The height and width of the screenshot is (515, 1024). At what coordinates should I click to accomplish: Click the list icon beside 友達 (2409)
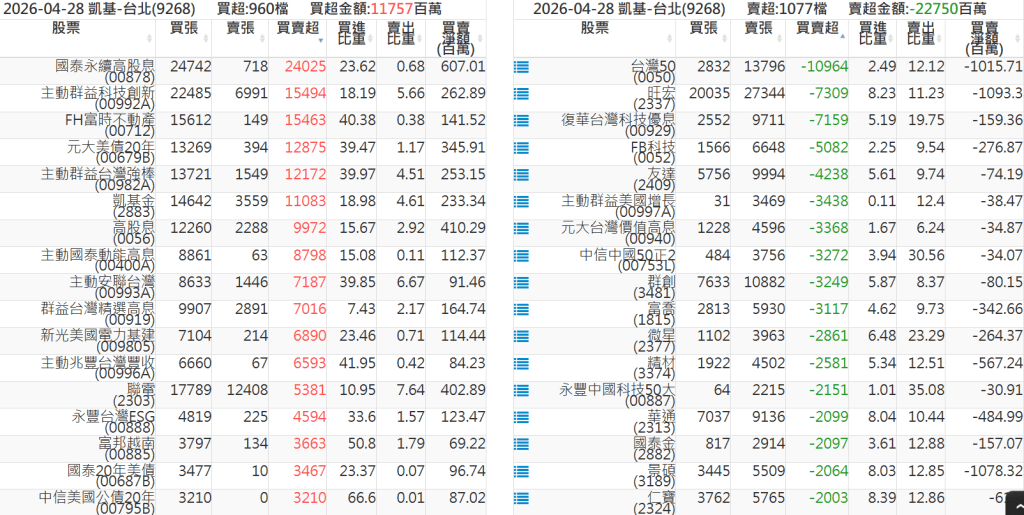tap(521, 175)
